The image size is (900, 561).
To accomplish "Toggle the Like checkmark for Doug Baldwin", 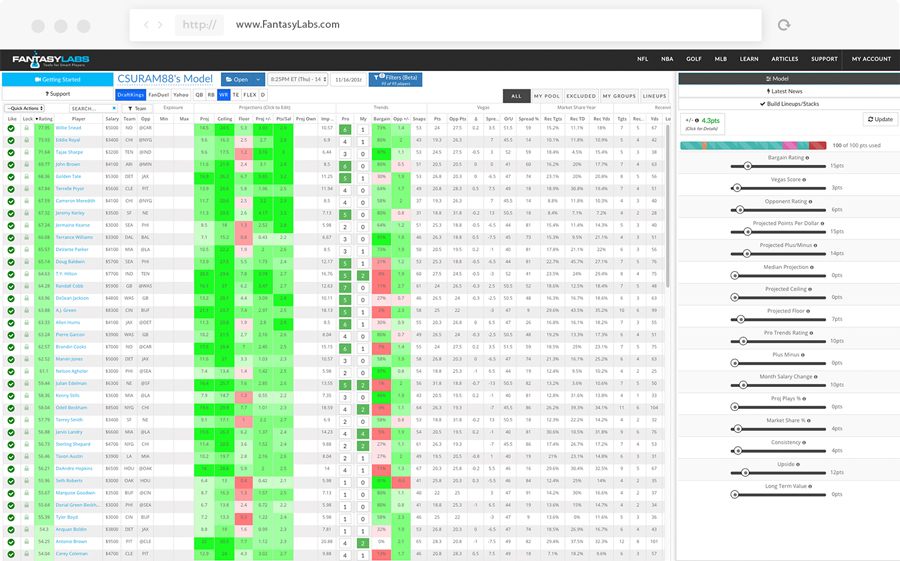I will 11,262.
